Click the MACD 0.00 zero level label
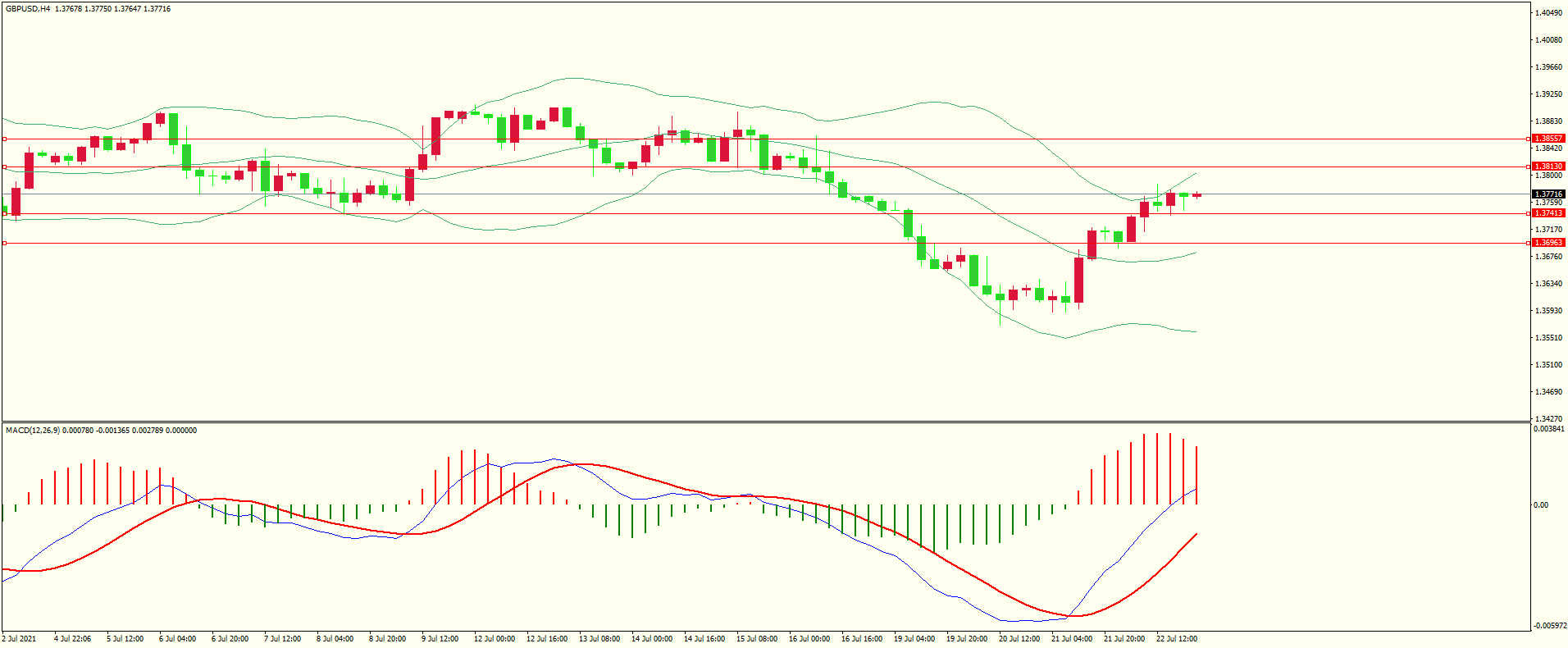 click(x=1541, y=505)
